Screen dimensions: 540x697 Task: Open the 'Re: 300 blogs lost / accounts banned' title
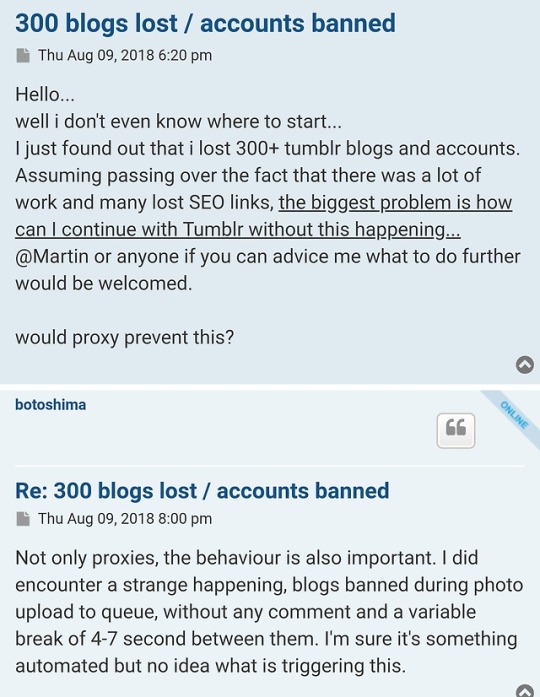pyautogui.click(x=202, y=491)
